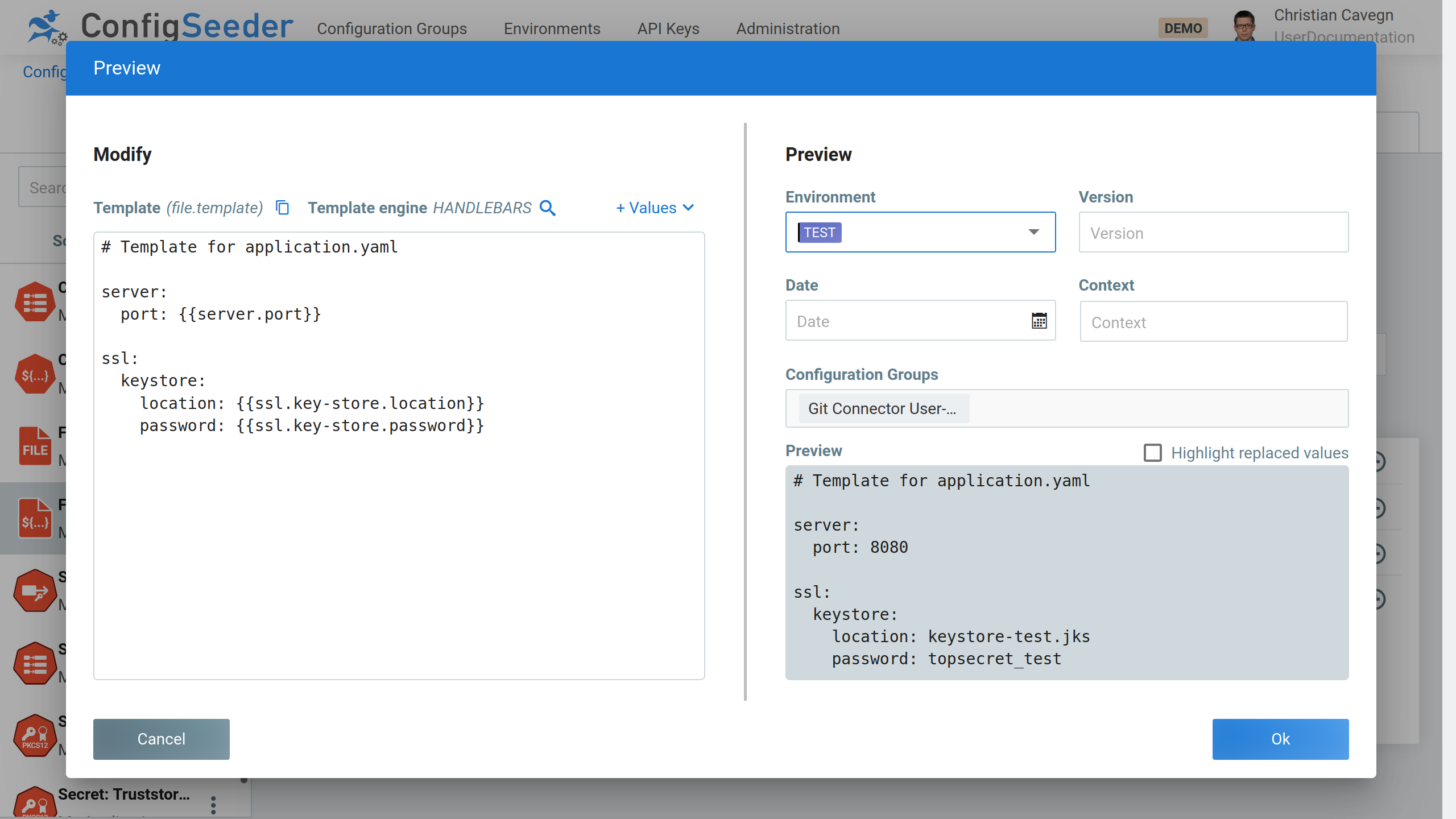This screenshot has width=1456, height=819.
Task: Open the date picker calendar icon
Action: coord(1039,321)
